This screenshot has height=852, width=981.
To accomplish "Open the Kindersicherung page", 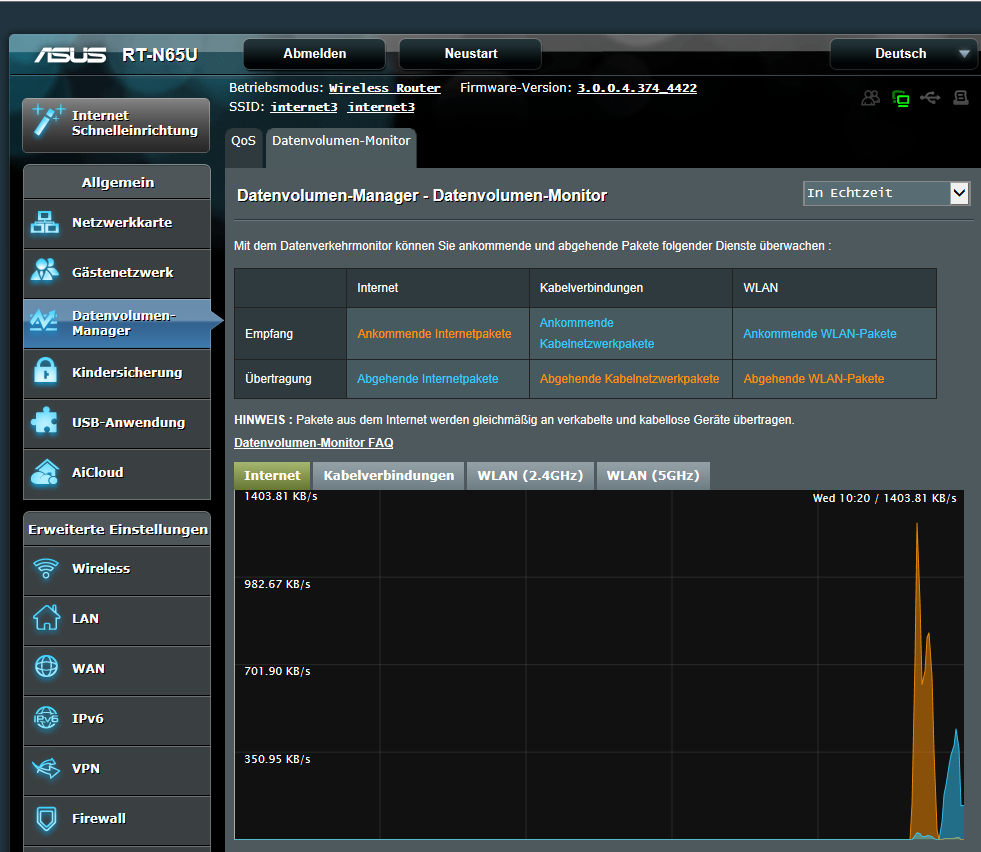I will [117, 373].
